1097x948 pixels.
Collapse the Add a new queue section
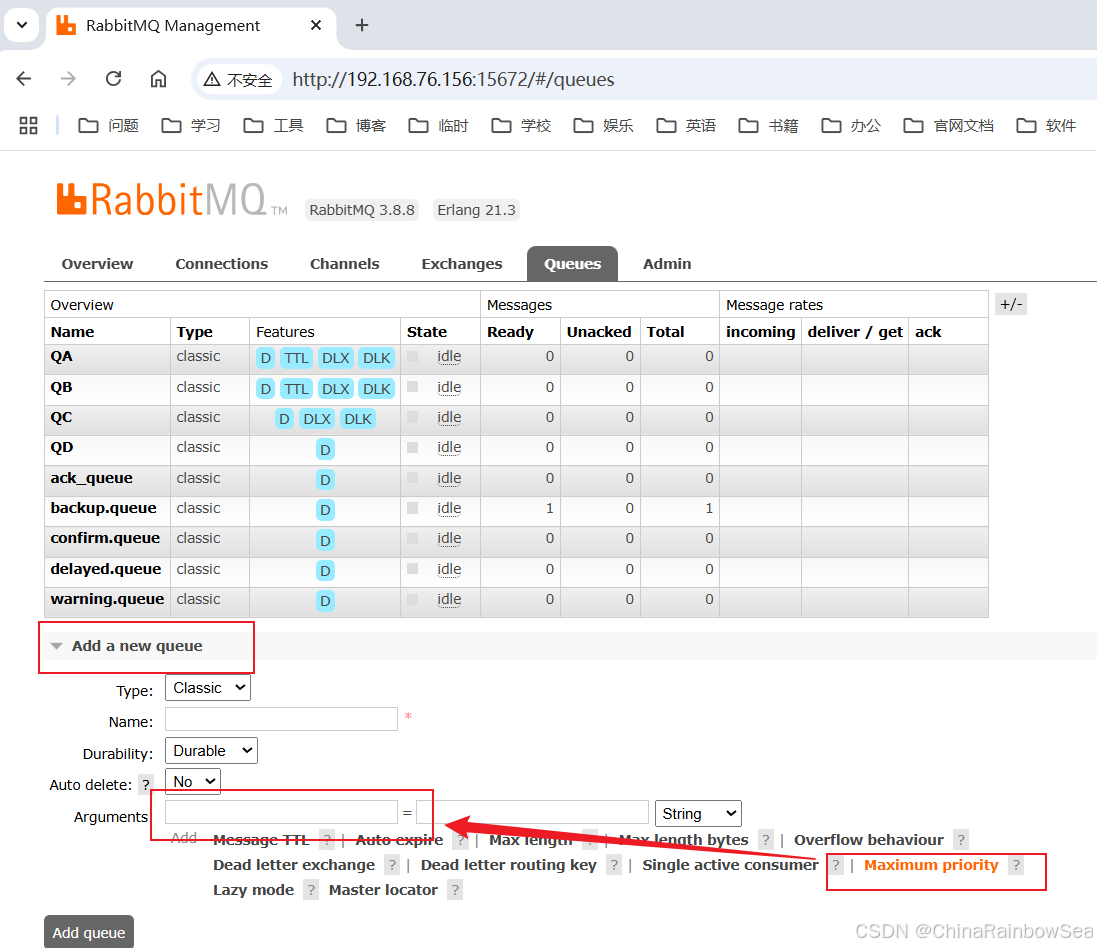[x=57, y=645]
